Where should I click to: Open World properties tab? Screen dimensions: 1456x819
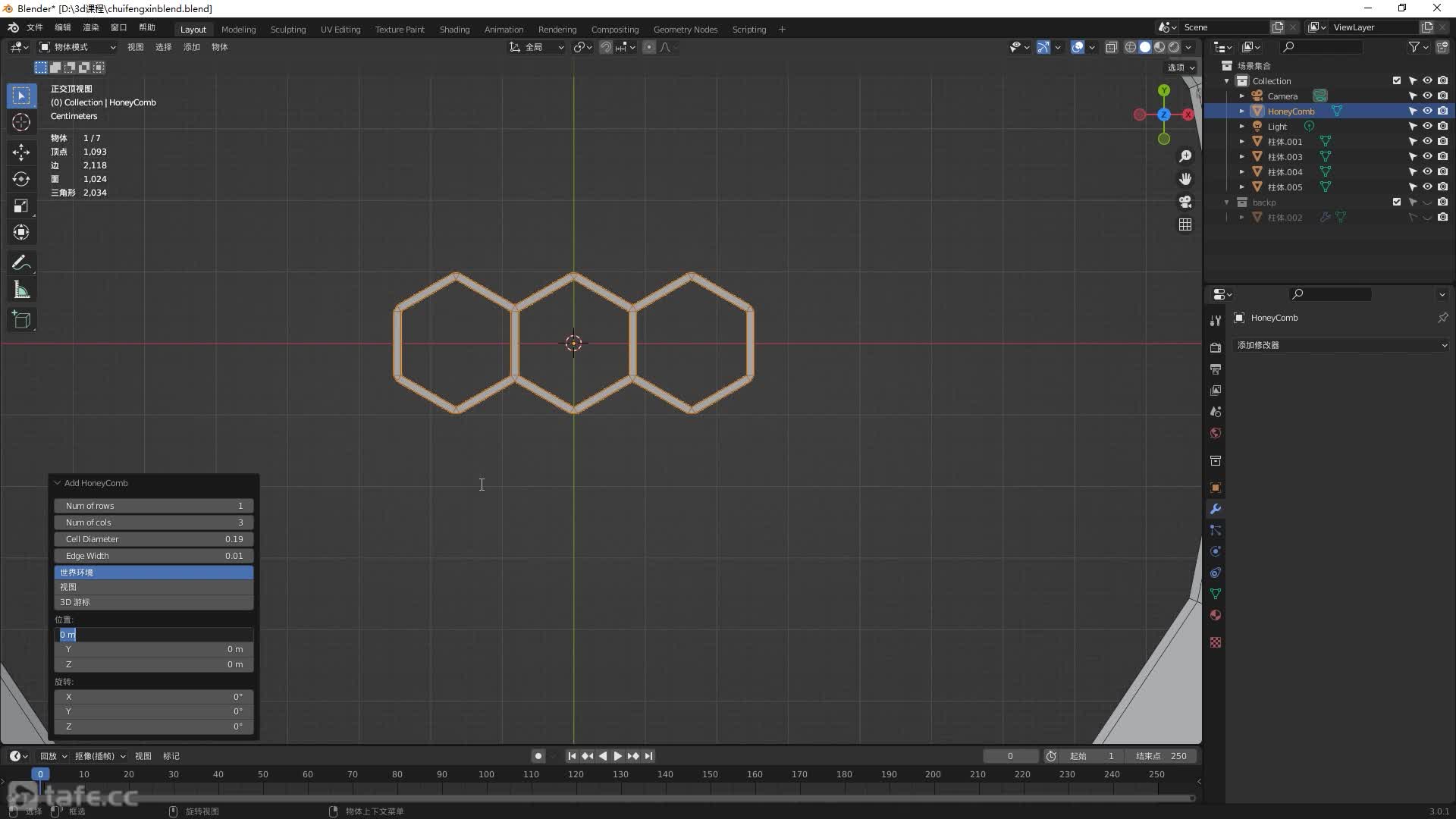[x=1216, y=432]
